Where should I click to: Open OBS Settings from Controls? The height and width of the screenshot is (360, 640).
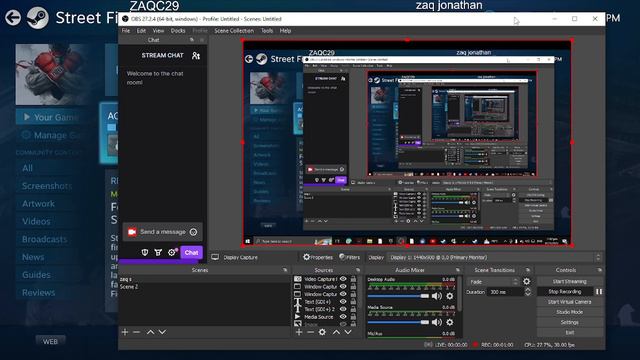[x=569, y=322]
